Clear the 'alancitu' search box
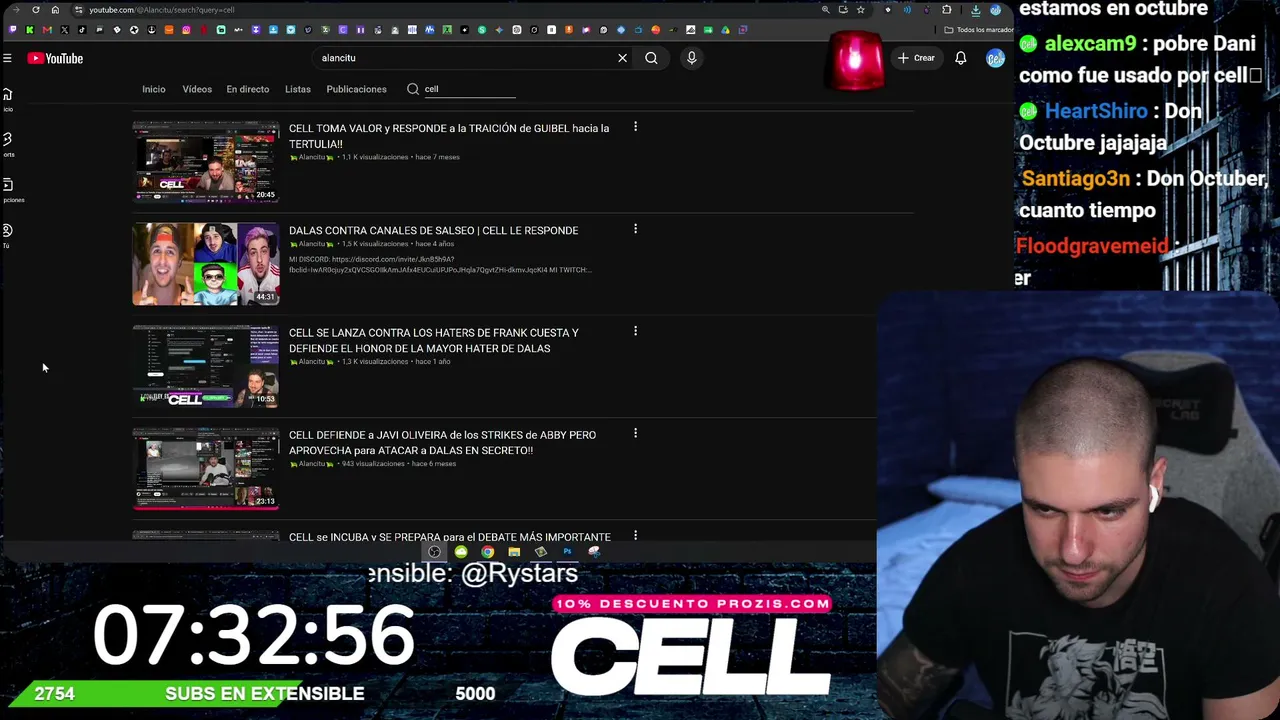This screenshot has height=720, width=1280. (x=622, y=58)
